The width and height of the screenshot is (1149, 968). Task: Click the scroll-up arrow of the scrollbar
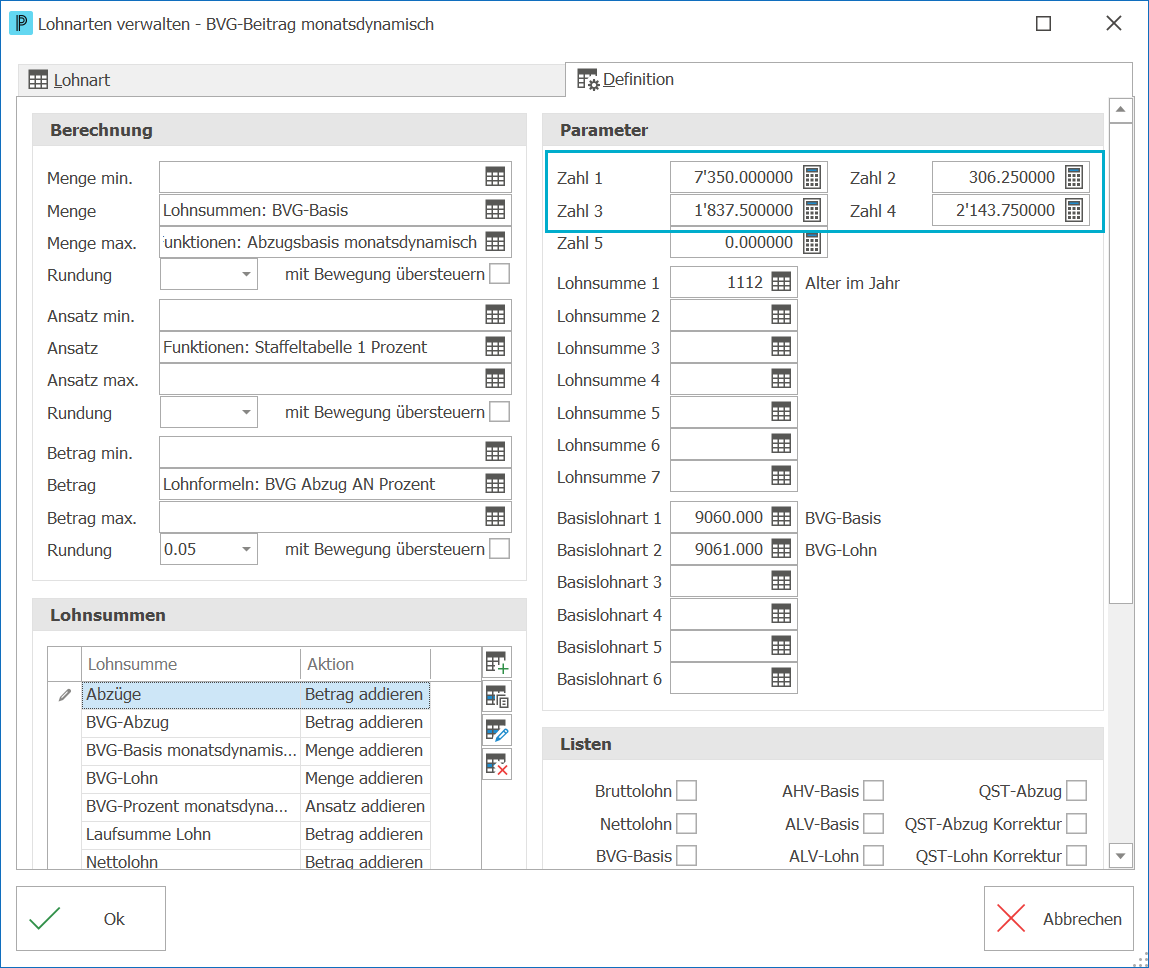click(1120, 110)
